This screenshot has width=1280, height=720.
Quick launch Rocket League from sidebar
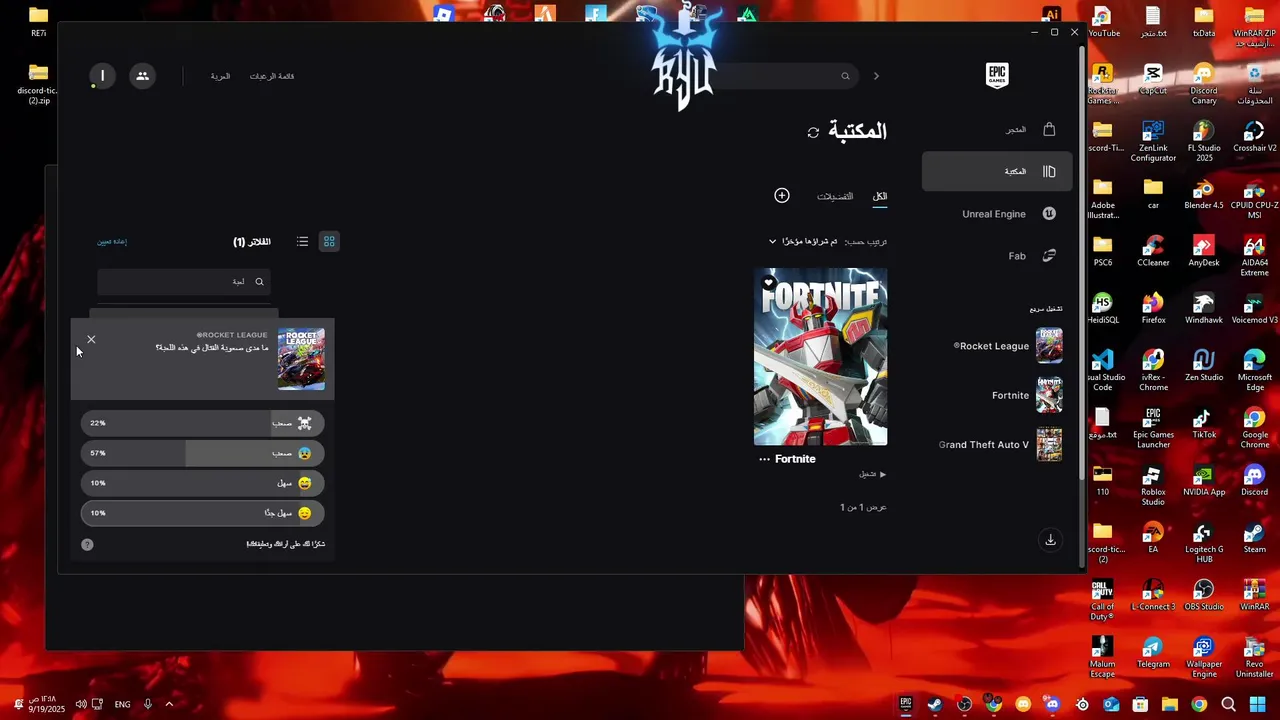[x=1007, y=346]
